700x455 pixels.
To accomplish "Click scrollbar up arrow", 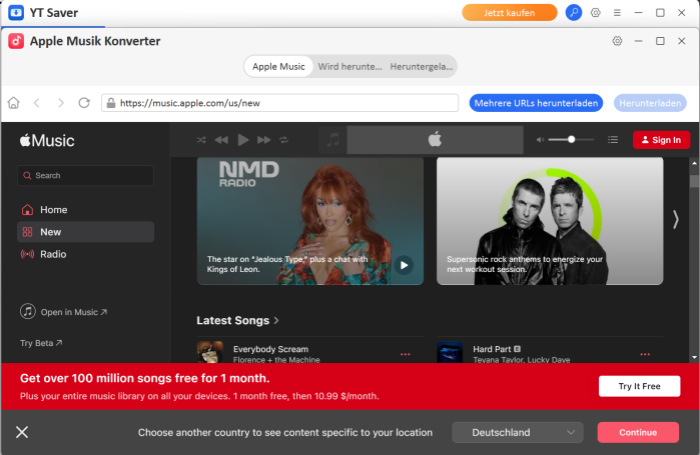I will [694, 163].
